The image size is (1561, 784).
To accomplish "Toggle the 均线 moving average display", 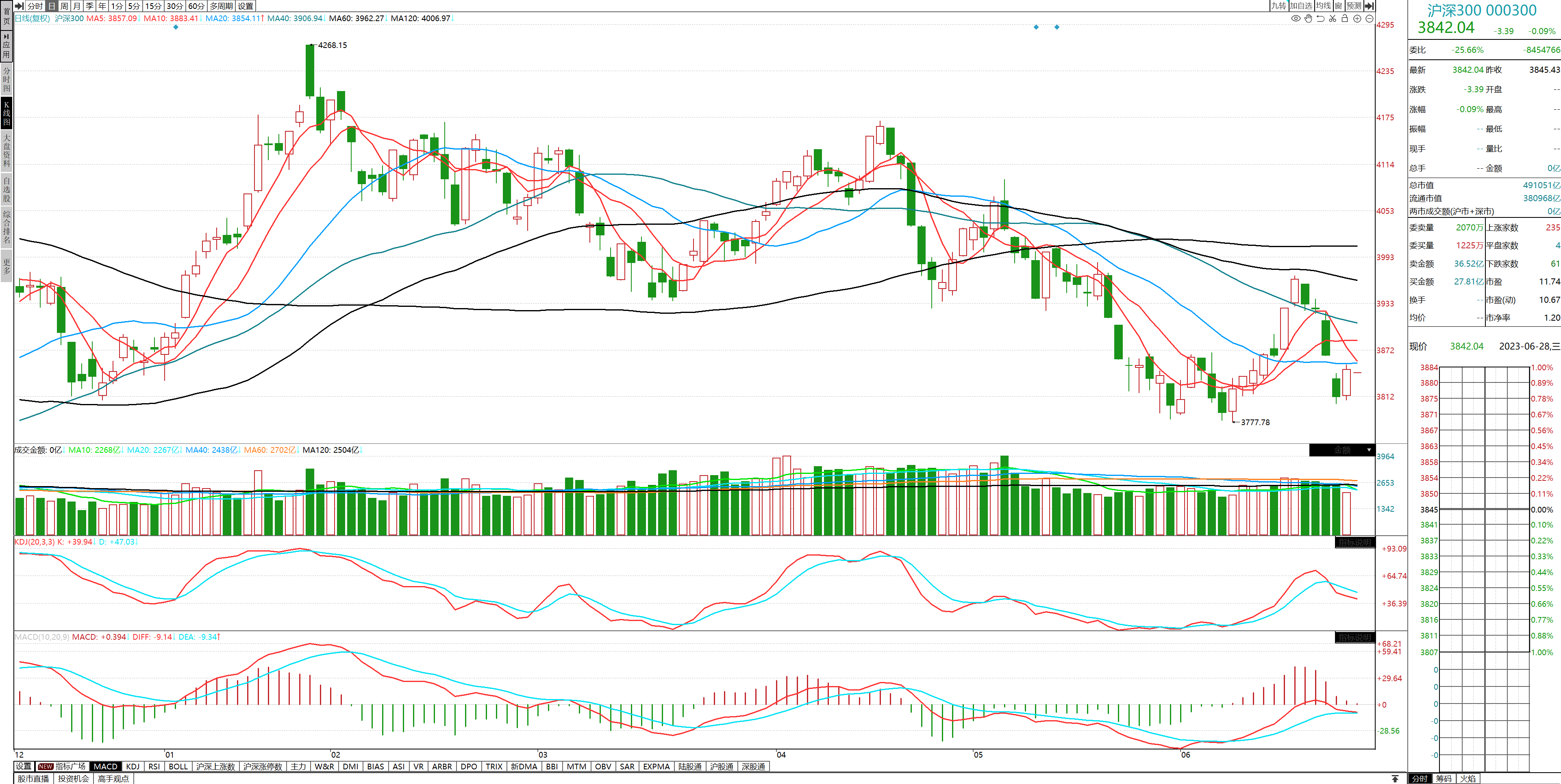I will pos(1324,6).
